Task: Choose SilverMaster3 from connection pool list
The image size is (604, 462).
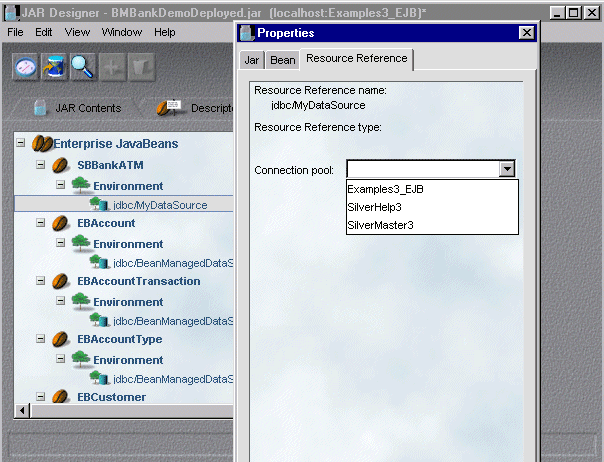Action: 432,225
